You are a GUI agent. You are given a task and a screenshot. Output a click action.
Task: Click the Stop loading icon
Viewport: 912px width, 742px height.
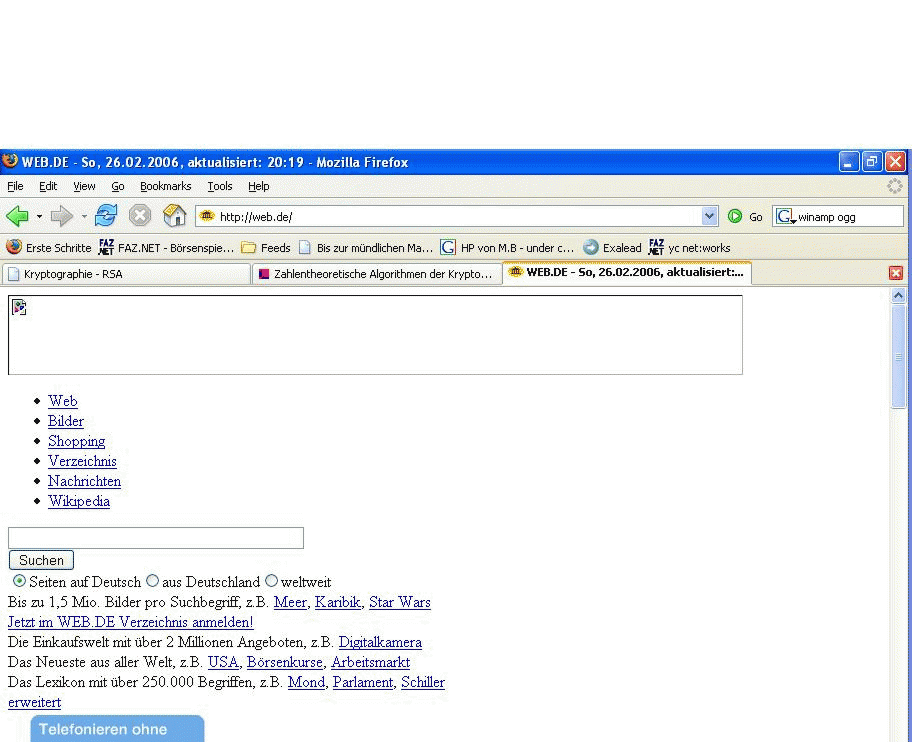[x=140, y=216]
